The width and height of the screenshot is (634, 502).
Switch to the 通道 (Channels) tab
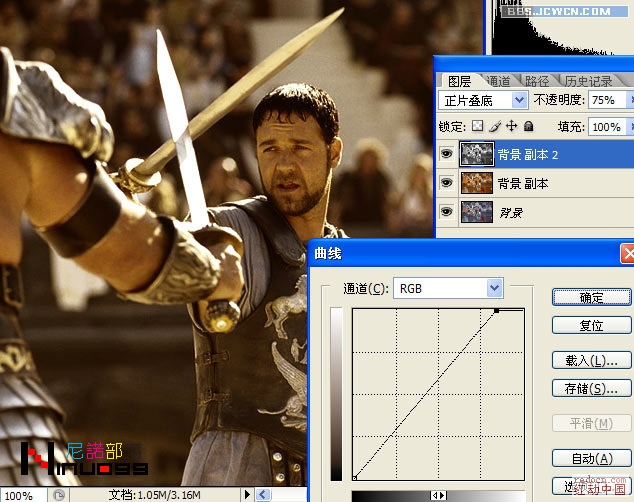(x=498, y=81)
